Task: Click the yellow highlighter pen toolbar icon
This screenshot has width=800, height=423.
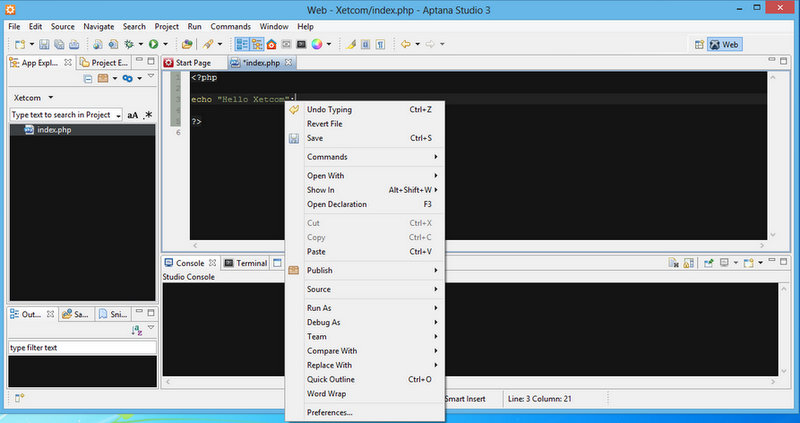Action: [x=351, y=44]
